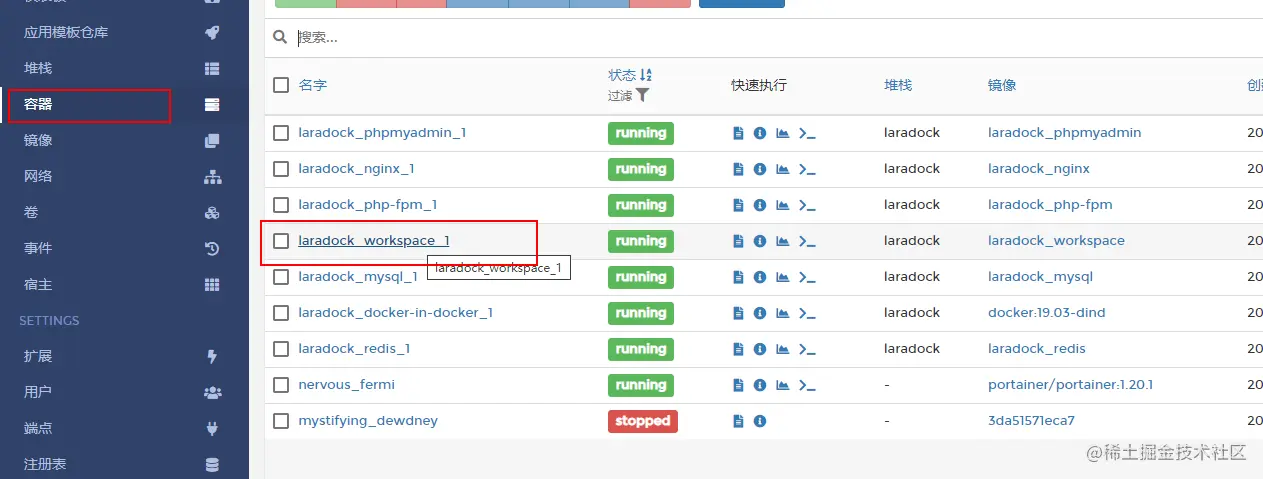Open the 3da51571eca7 image link
The image size is (1263, 479).
pos(1031,421)
